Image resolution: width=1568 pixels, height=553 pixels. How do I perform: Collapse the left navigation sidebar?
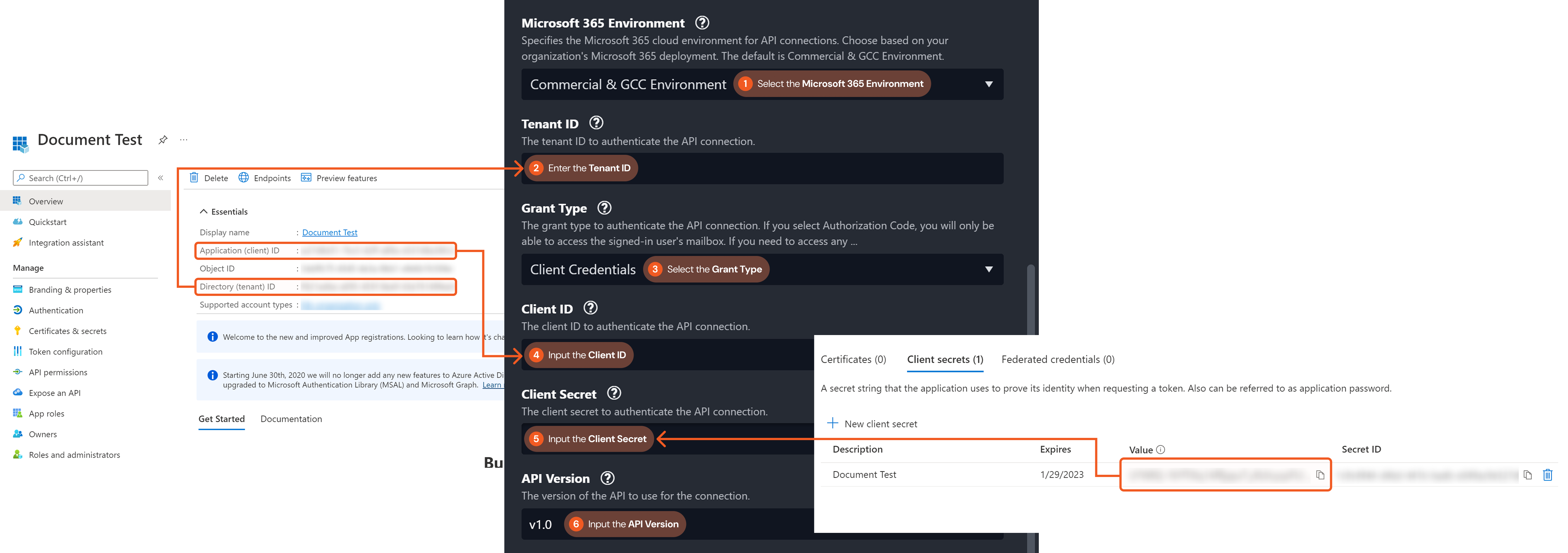pos(161,178)
